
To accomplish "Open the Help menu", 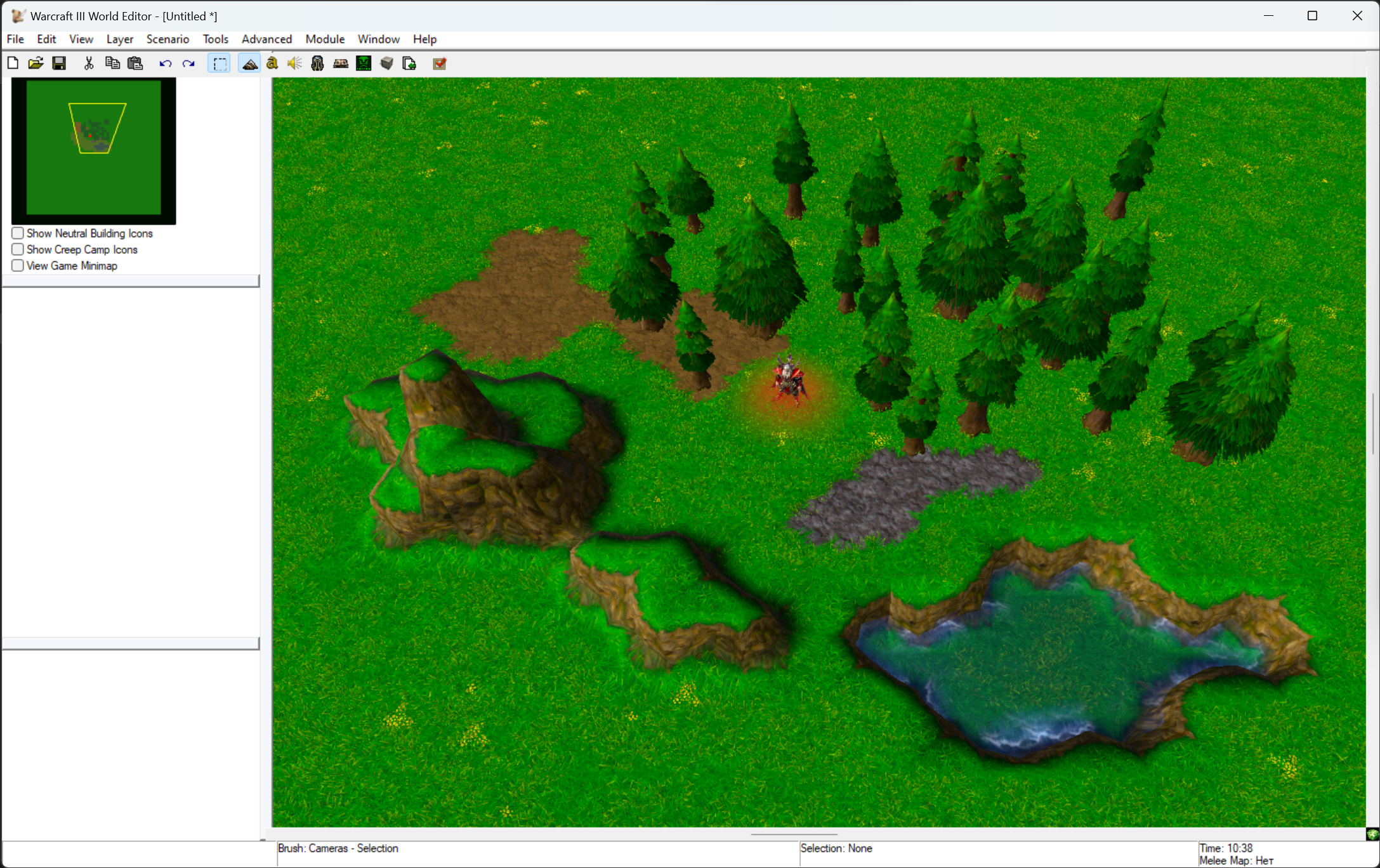I will tap(424, 39).
